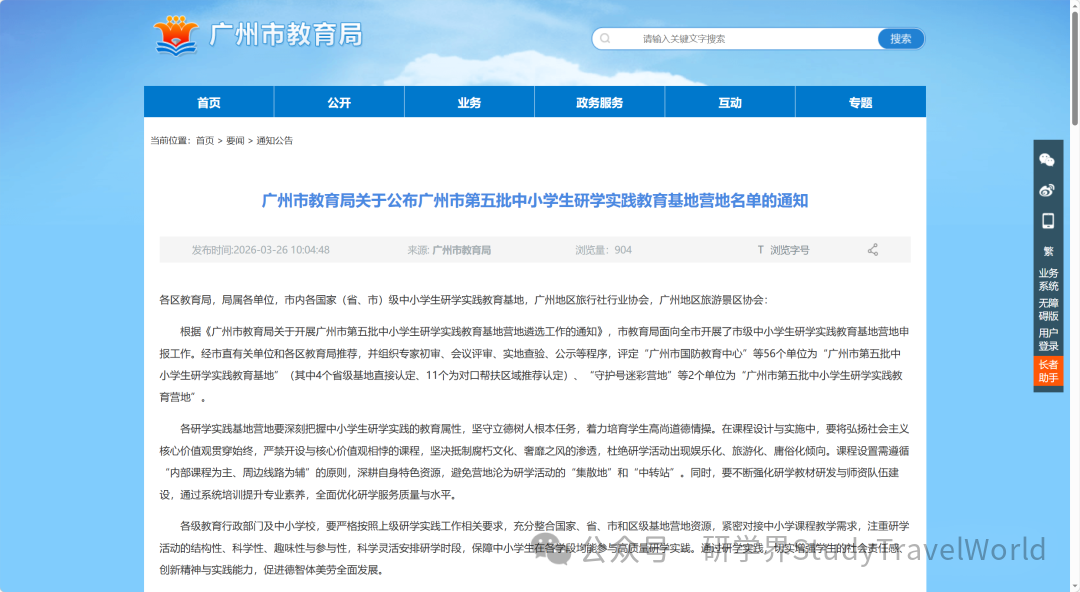Click the 广州市教育局 logo emblem
Image resolution: width=1080 pixels, height=592 pixels.
tap(176, 33)
